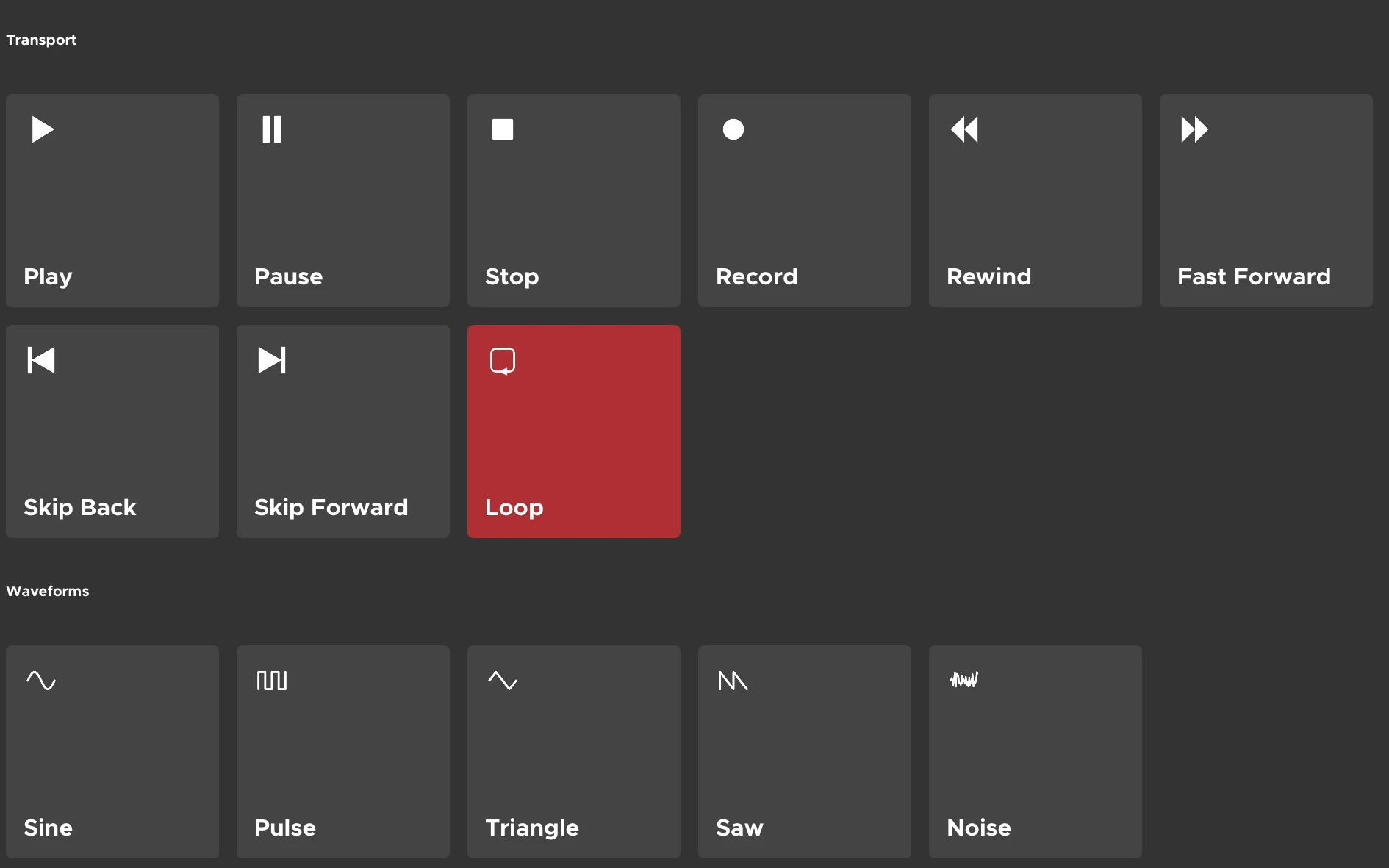Image resolution: width=1389 pixels, height=868 pixels.
Task: Click the Rewind double-arrow icon
Action: 964,129
